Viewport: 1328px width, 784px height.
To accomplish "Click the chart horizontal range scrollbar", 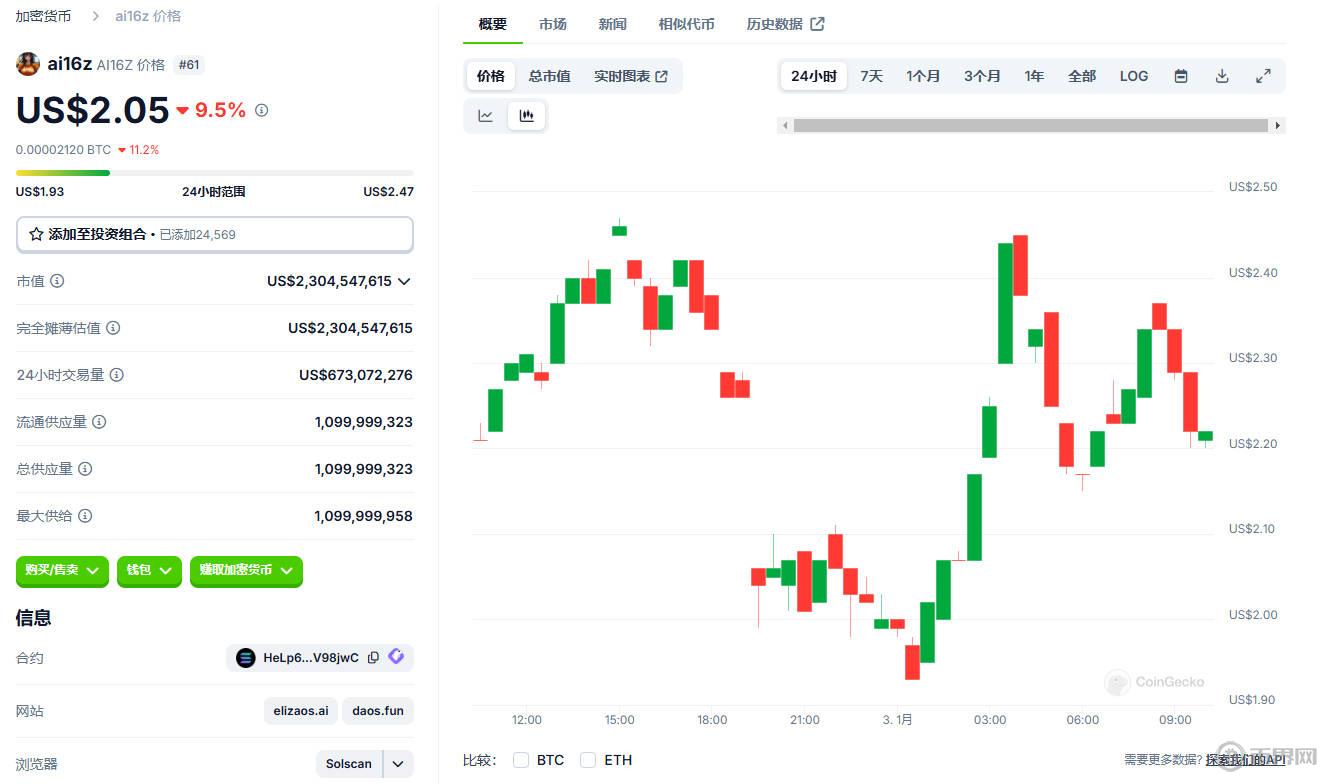I will pyautogui.click(x=1030, y=125).
